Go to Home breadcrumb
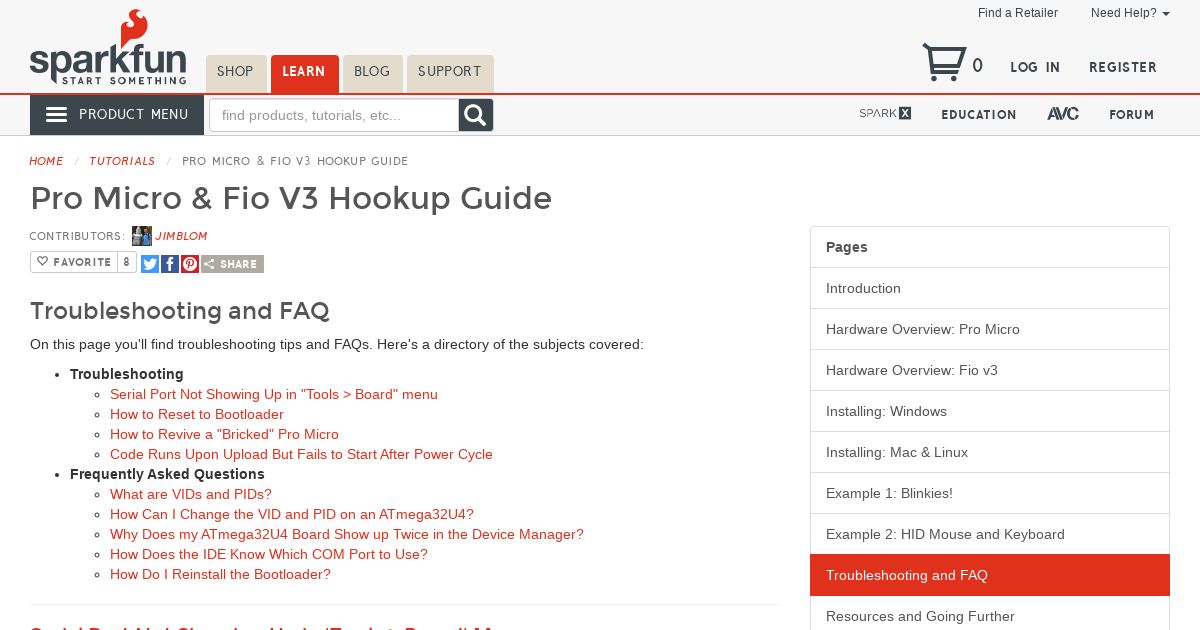 (x=46, y=161)
